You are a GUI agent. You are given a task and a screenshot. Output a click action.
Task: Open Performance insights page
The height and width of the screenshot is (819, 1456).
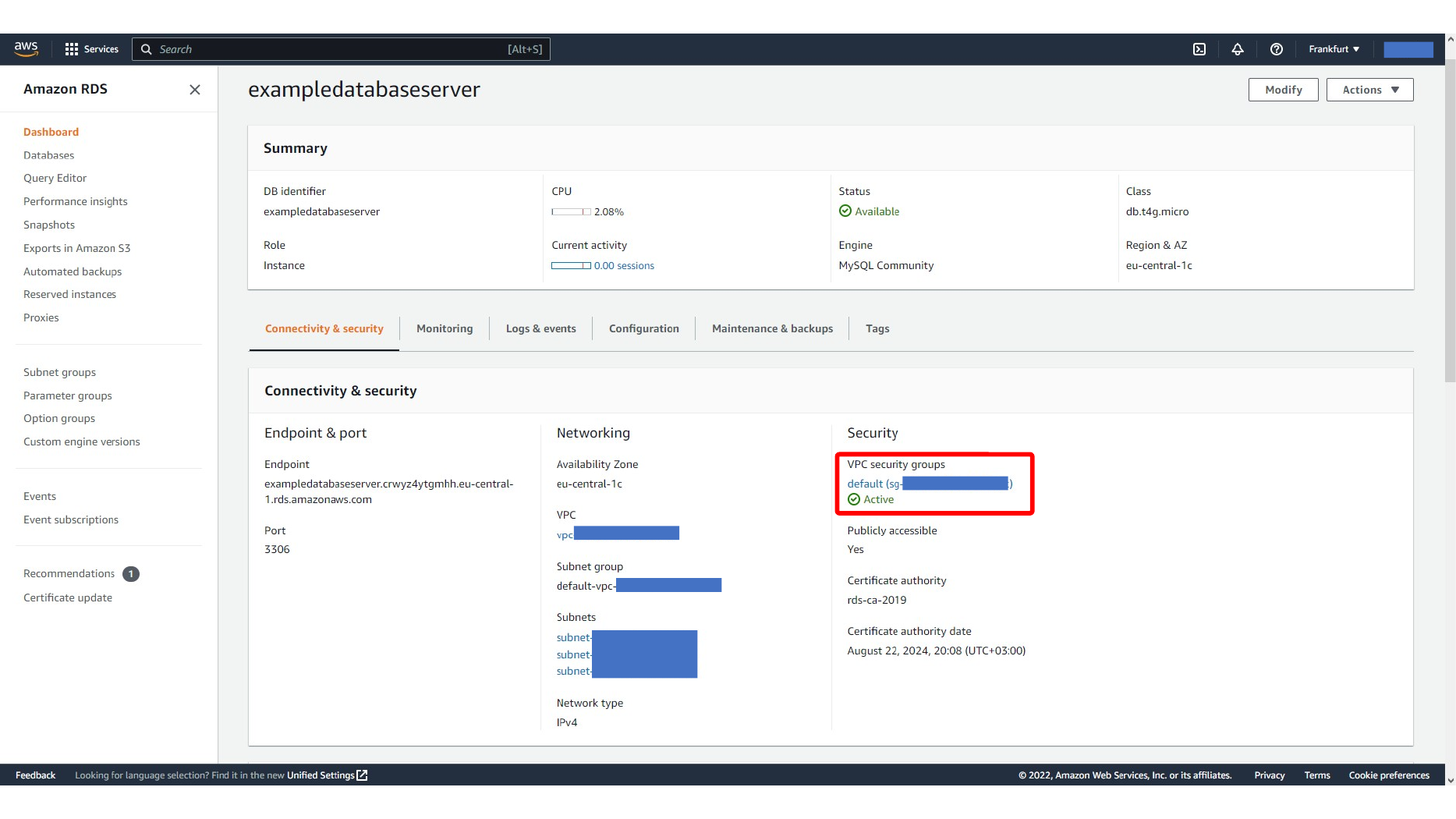click(x=76, y=201)
